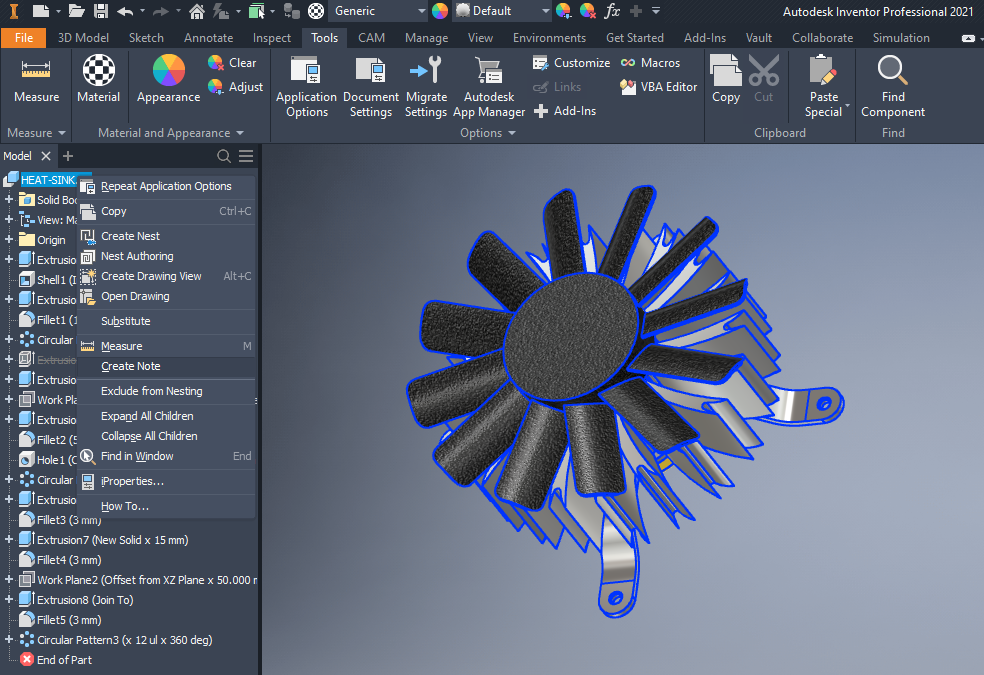The image size is (984, 675).
Task: Click Adjust appearance tool
Action: click(x=235, y=87)
